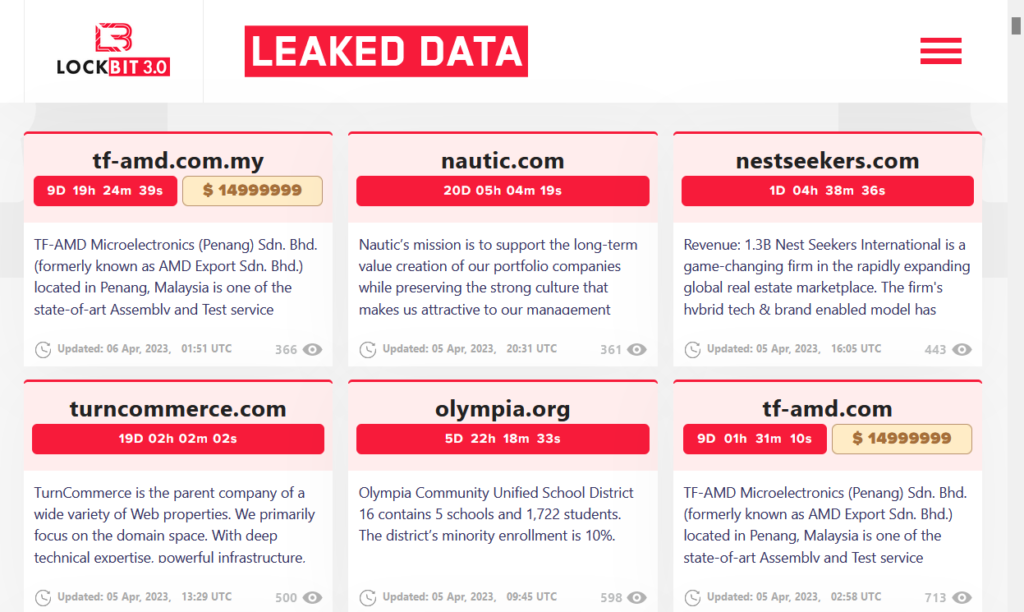Image resolution: width=1024 pixels, height=612 pixels.
Task: Click the clock icon on olympia.org card
Action: coord(368,598)
